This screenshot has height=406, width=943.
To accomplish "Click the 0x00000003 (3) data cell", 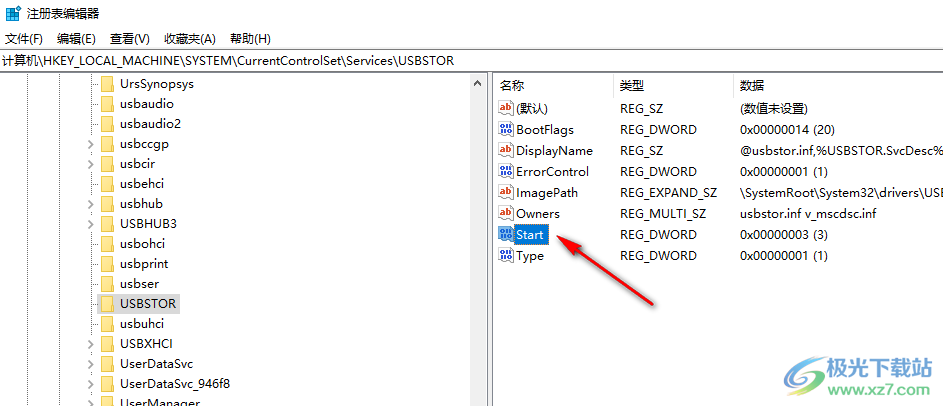I will (x=784, y=235).
